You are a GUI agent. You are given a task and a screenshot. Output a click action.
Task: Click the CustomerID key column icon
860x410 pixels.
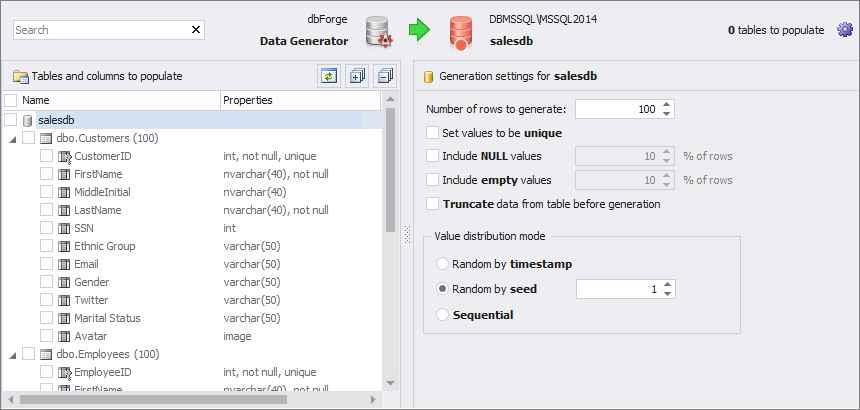tap(64, 157)
